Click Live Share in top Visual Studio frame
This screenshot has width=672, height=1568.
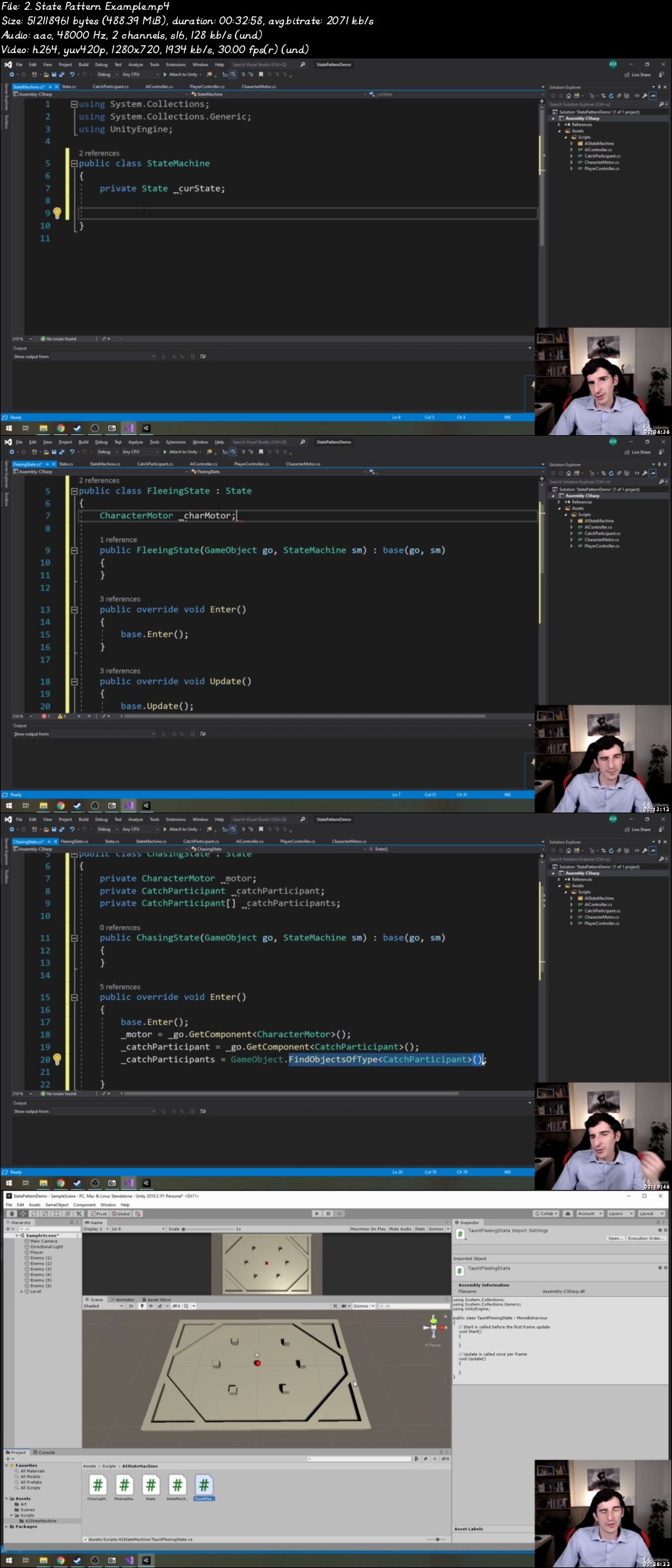click(x=637, y=74)
